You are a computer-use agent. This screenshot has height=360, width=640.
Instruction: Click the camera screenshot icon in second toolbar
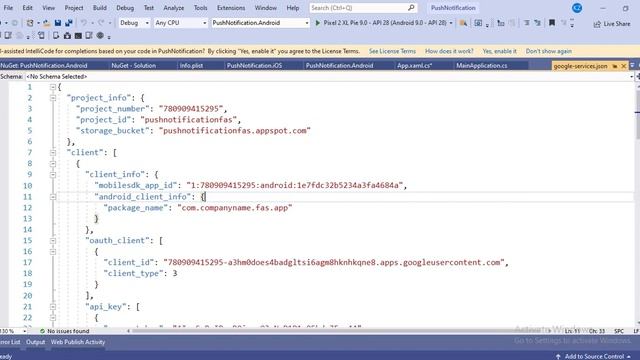67,36
